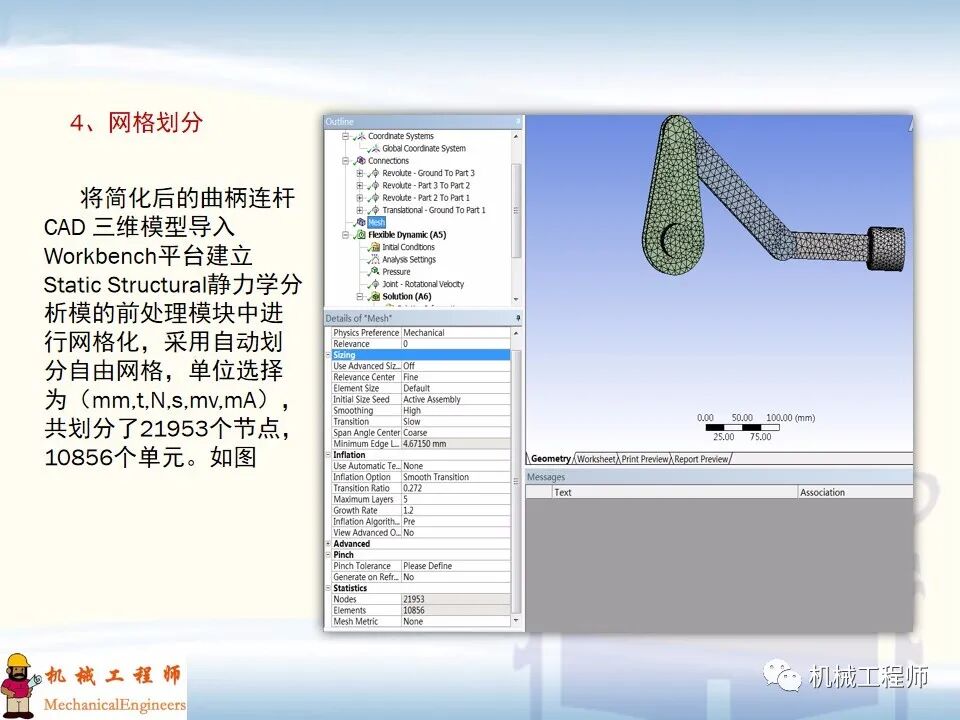Viewport: 960px width, 720px height.
Task: Click the Outline panel pin icon
Action: 518,121
